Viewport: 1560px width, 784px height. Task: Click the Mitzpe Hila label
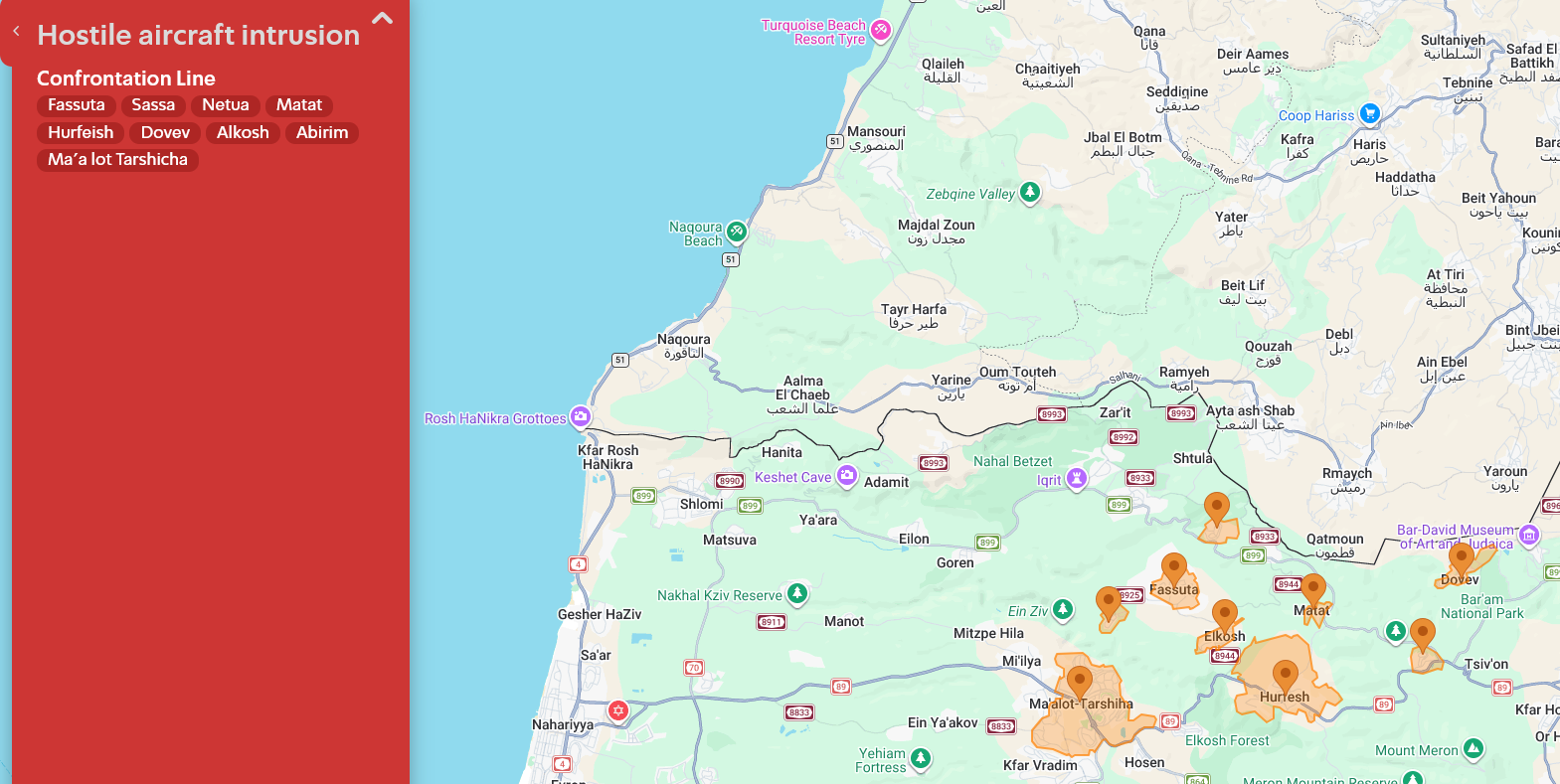(x=988, y=634)
